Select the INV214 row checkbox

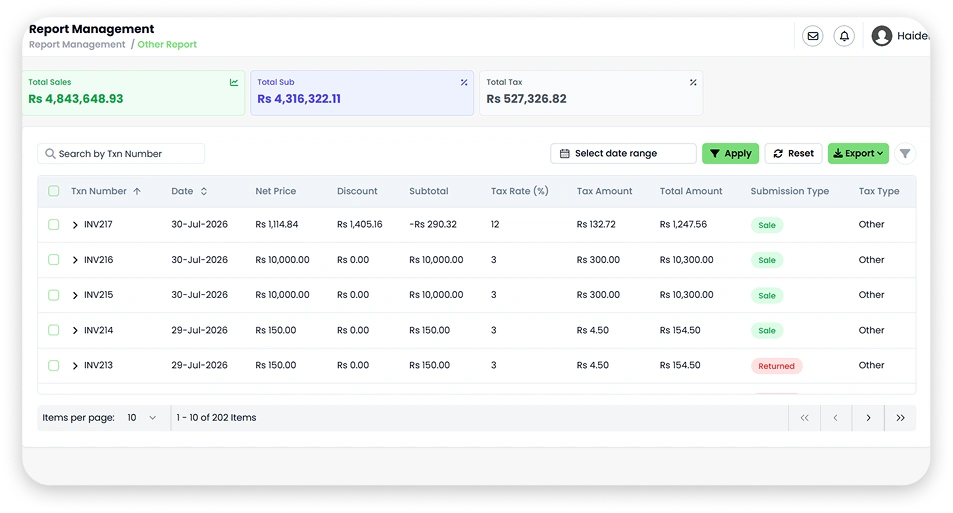point(53,330)
